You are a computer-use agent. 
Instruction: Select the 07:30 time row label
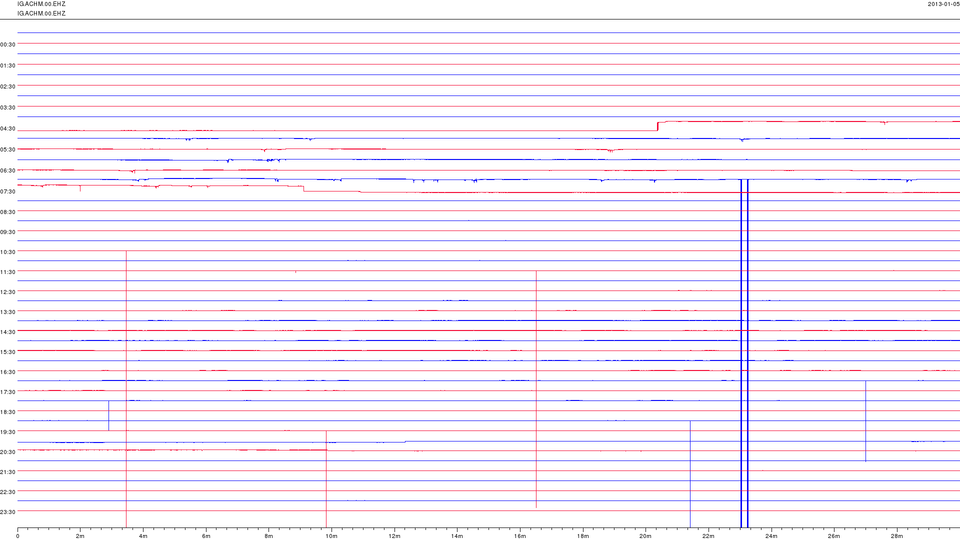point(8,192)
